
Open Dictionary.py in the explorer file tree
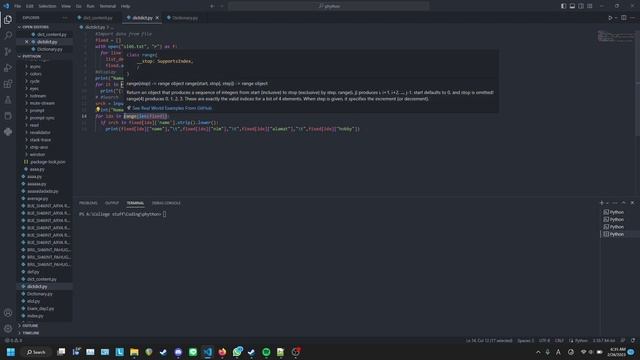[40, 294]
